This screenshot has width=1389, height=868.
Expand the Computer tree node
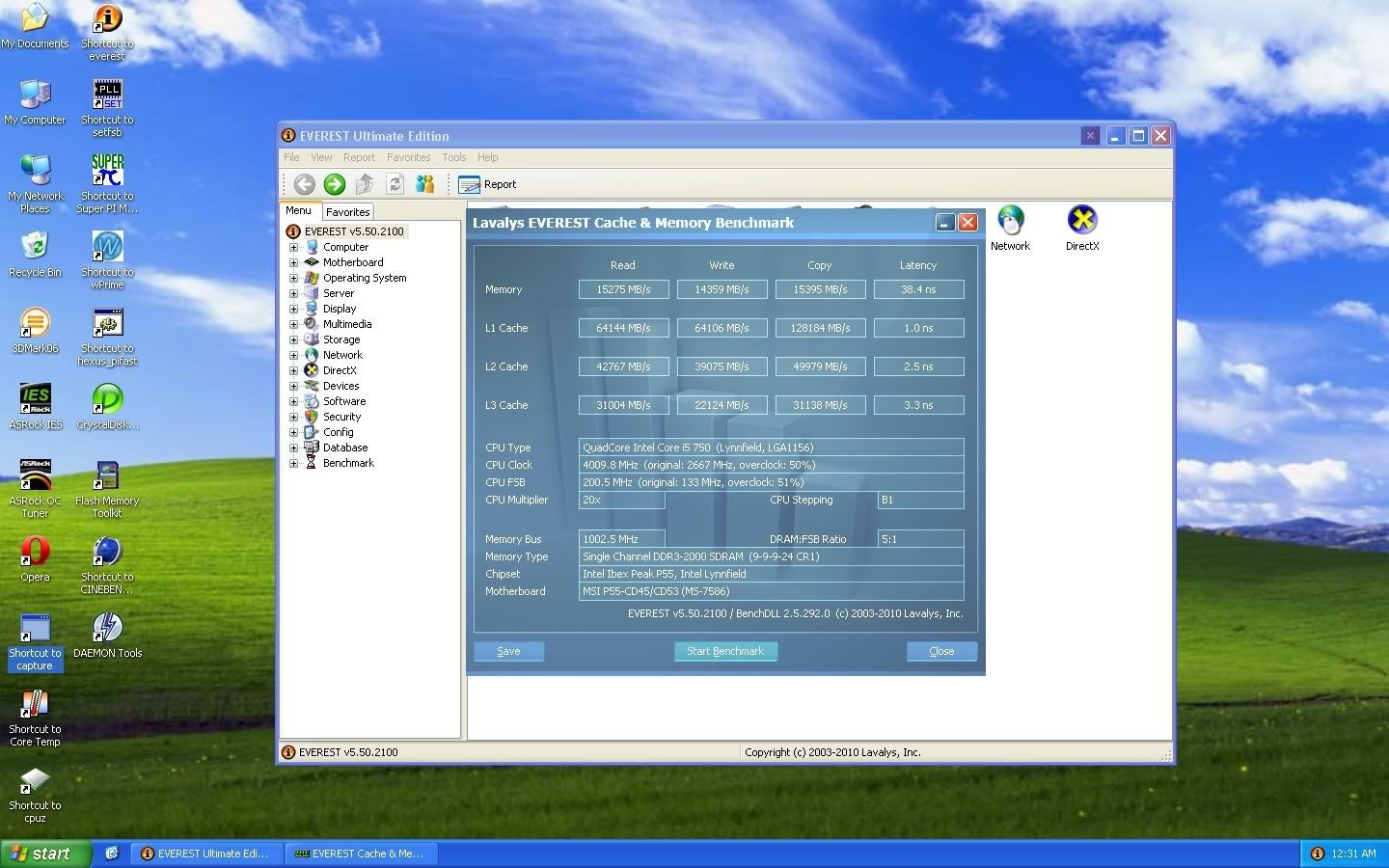(294, 247)
